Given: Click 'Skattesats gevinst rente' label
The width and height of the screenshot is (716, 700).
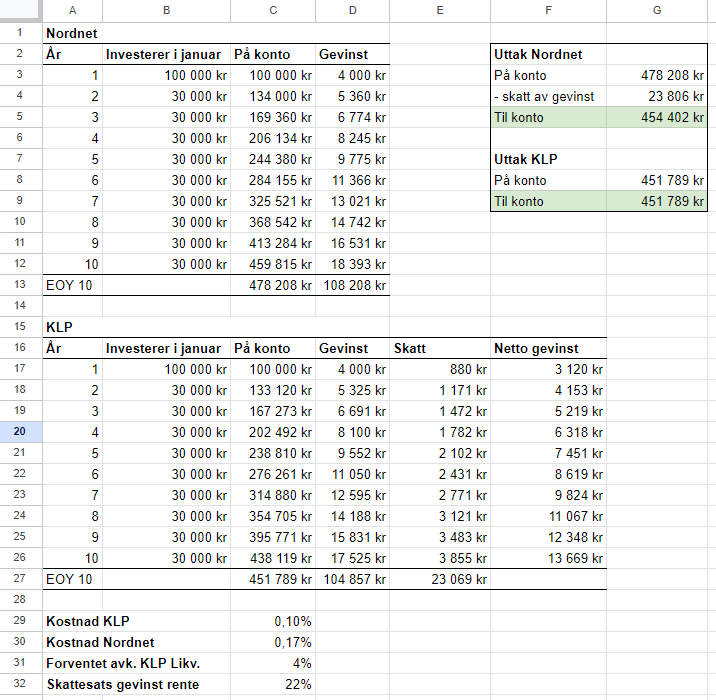Looking at the screenshot, I should click(x=123, y=684).
